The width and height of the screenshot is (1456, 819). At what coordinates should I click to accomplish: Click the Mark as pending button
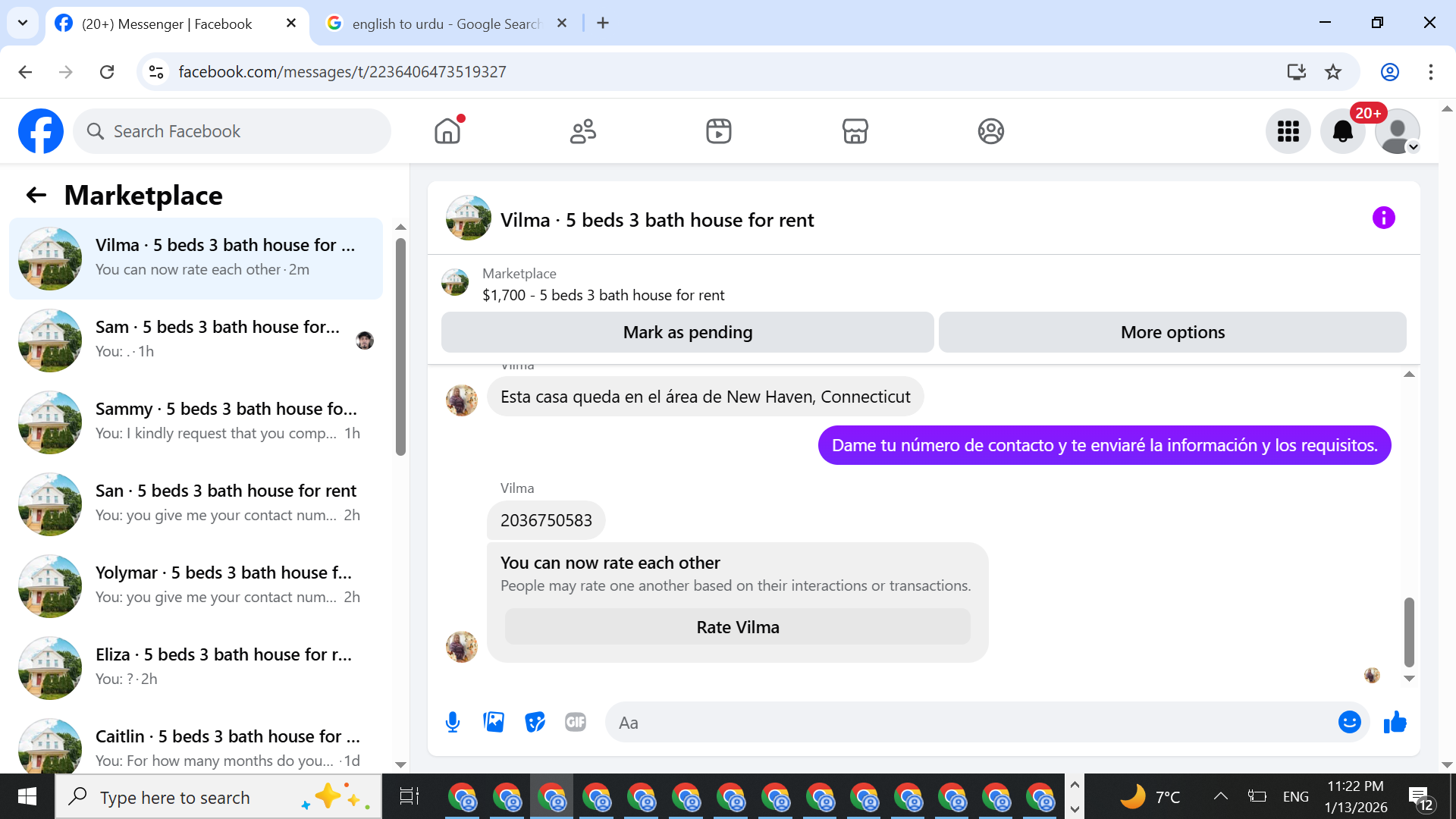pyautogui.click(x=687, y=332)
